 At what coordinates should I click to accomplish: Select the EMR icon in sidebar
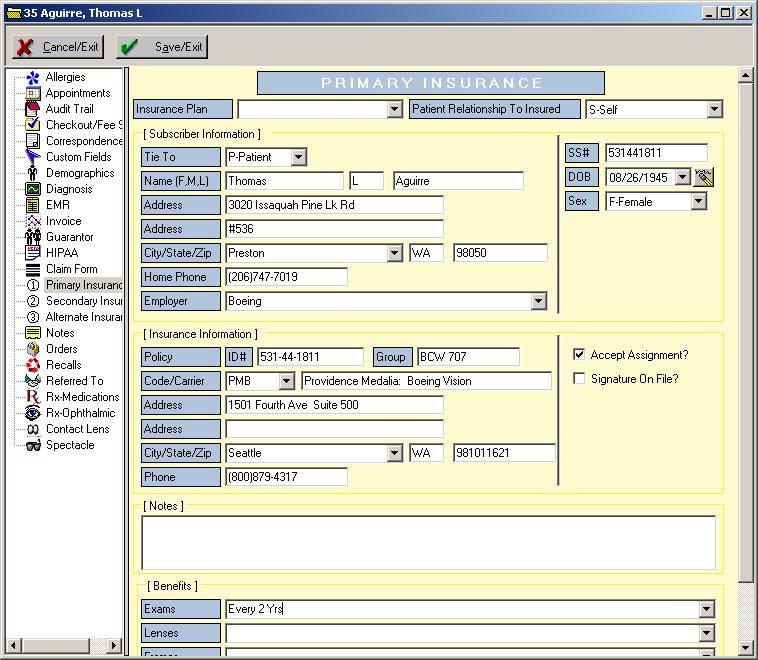[x=33, y=205]
